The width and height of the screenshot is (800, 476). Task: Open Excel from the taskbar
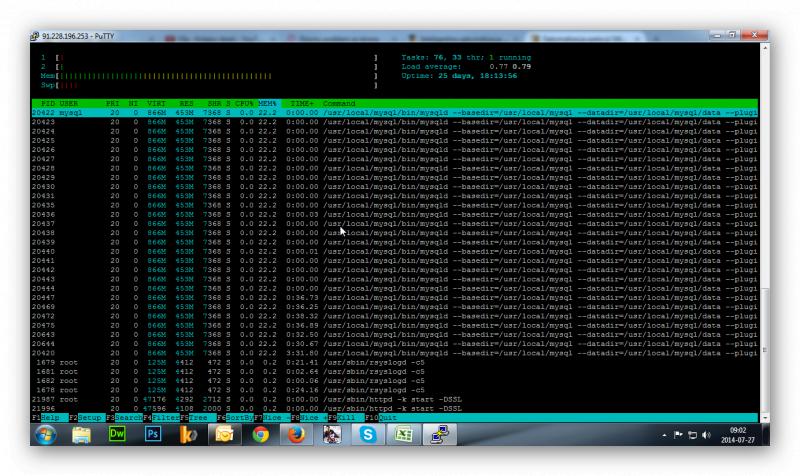pyautogui.click(x=403, y=435)
